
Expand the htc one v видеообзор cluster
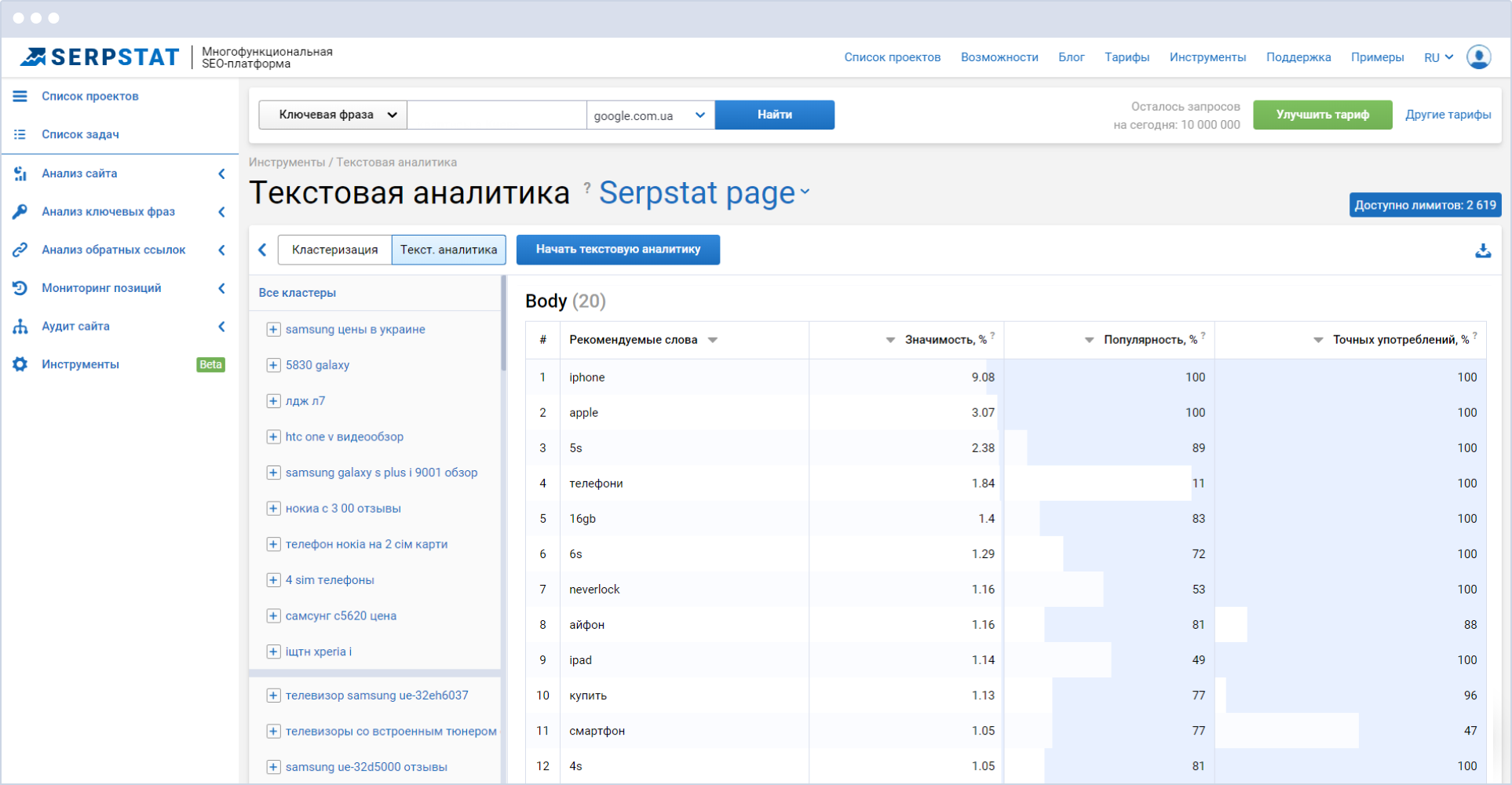pyautogui.click(x=273, y=436)
